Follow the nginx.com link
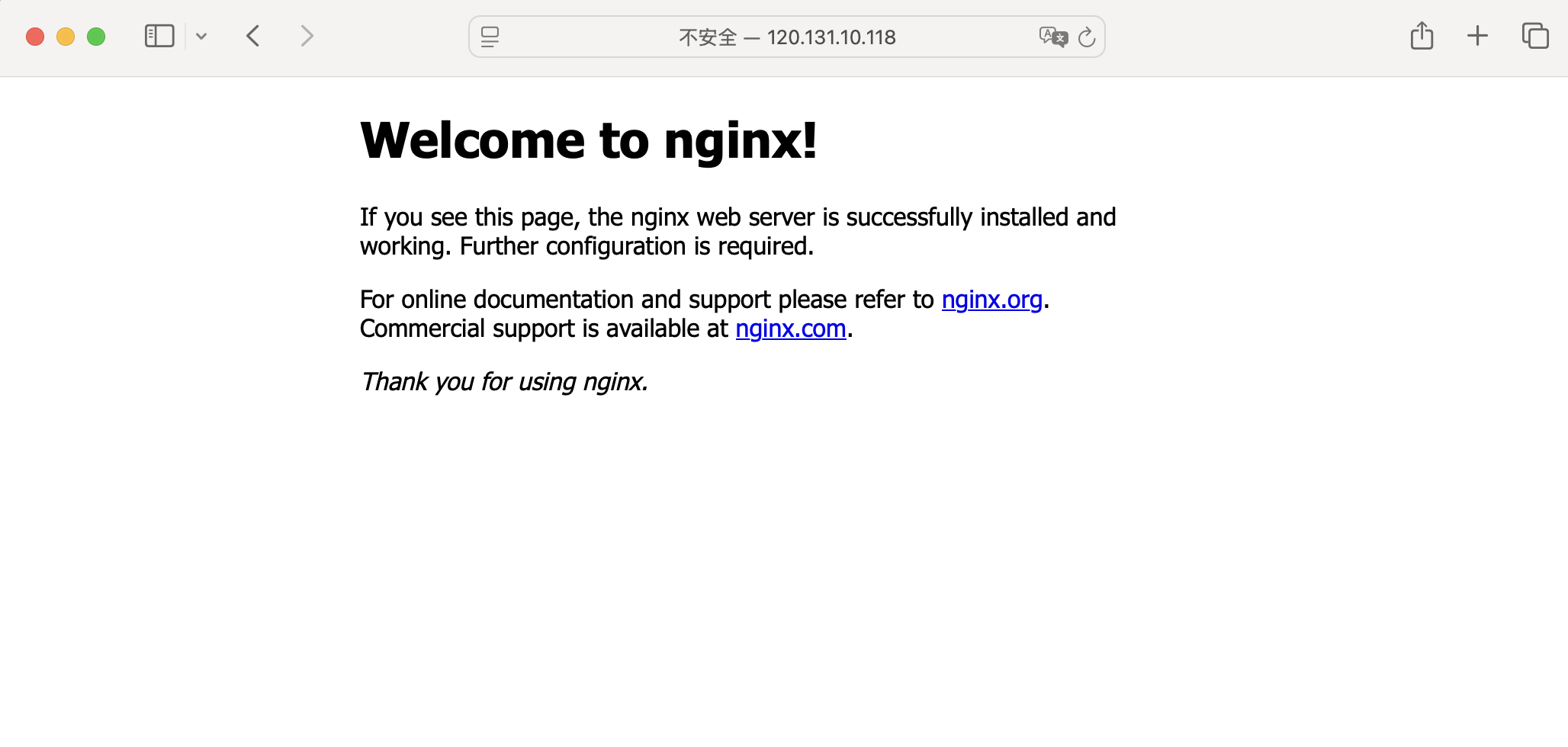The image size is (1568, 747). click(x=791, y=329)
